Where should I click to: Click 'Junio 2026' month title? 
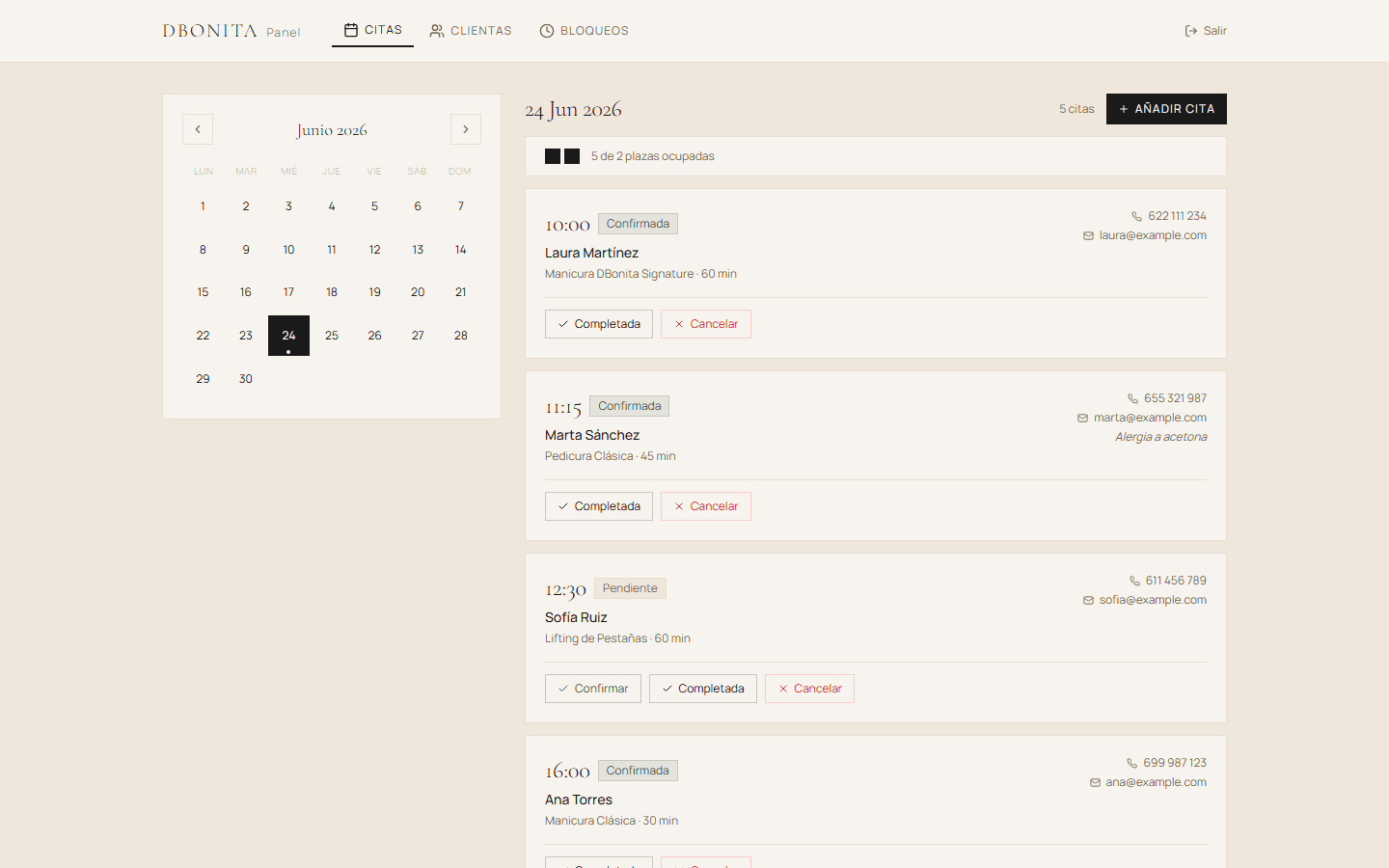[332, 130]
